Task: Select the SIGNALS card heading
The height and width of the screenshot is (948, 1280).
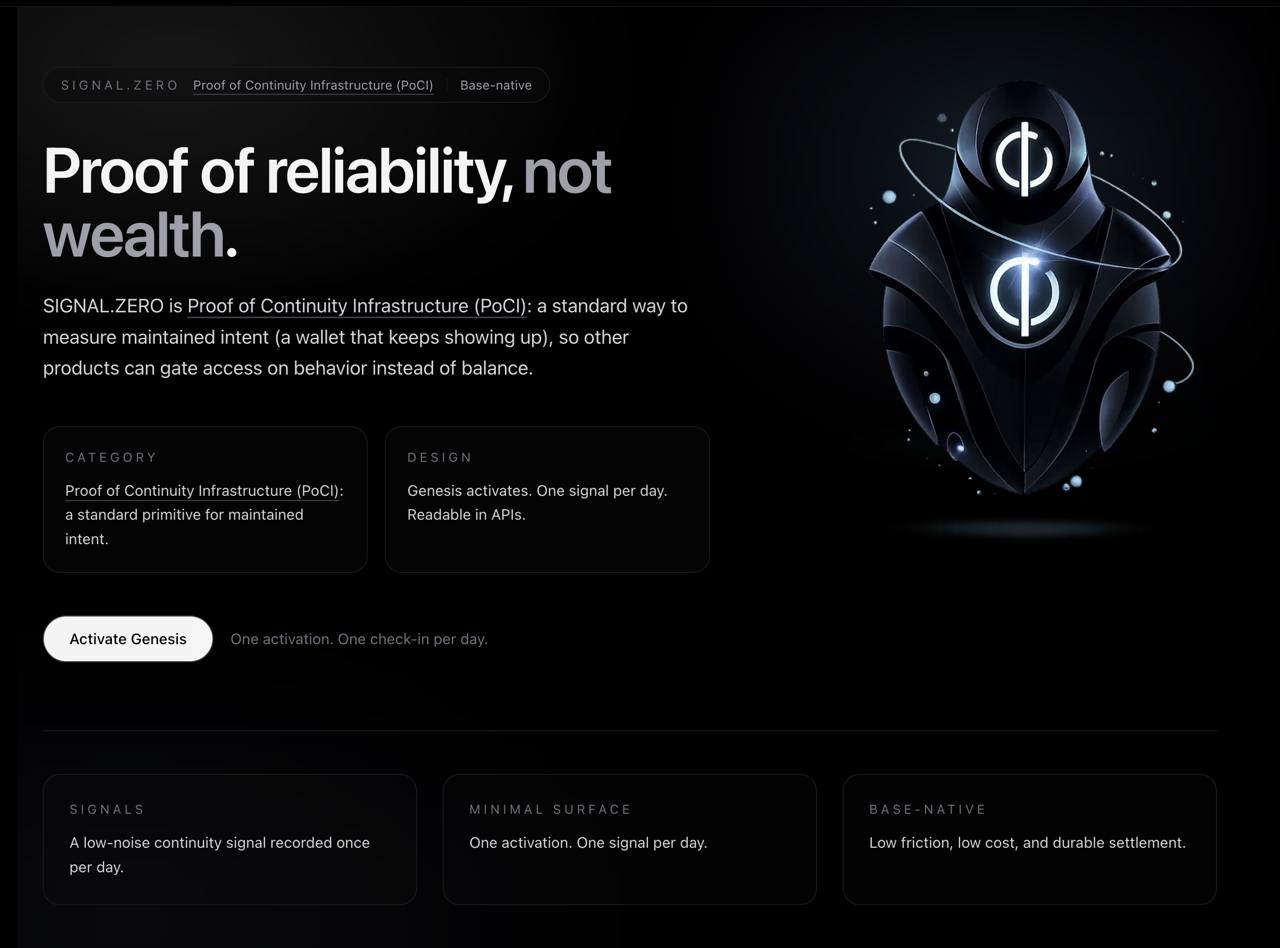Action: pos(107,809)
